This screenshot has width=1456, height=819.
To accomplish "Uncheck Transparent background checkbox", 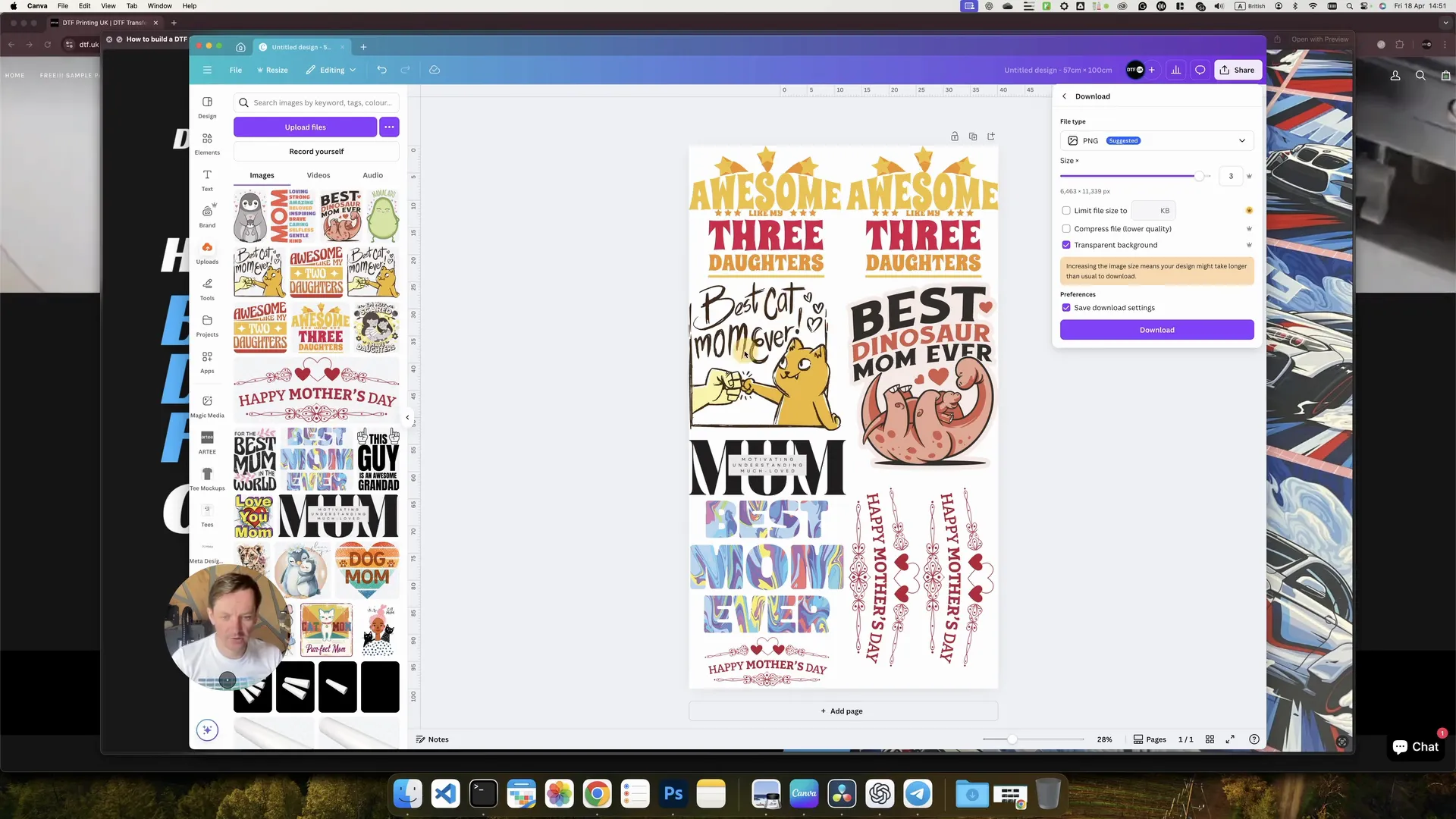I will coord(1066,245).
